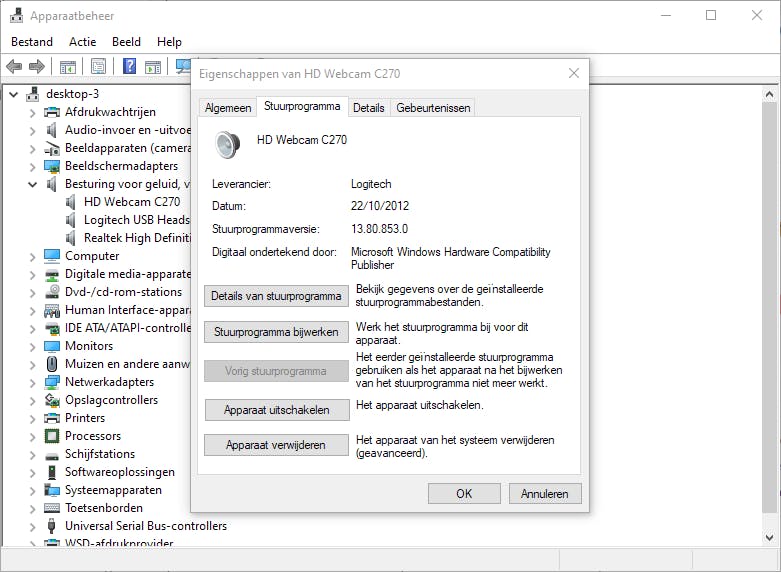Select the Monitors tree label
The width and height of the screenshot is (781, 572).
[x=89, y=346]
